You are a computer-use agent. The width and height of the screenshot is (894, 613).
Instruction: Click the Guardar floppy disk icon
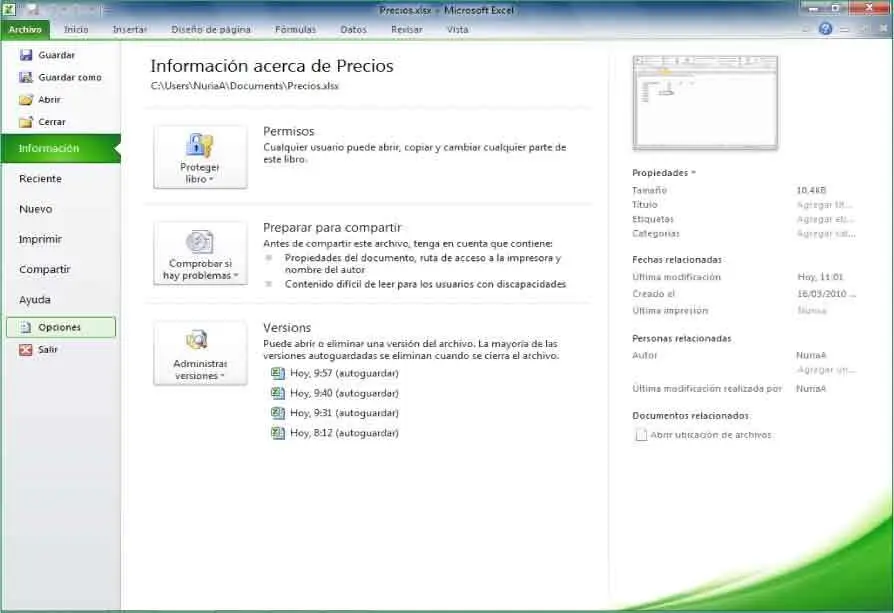(x=26, y=55)
